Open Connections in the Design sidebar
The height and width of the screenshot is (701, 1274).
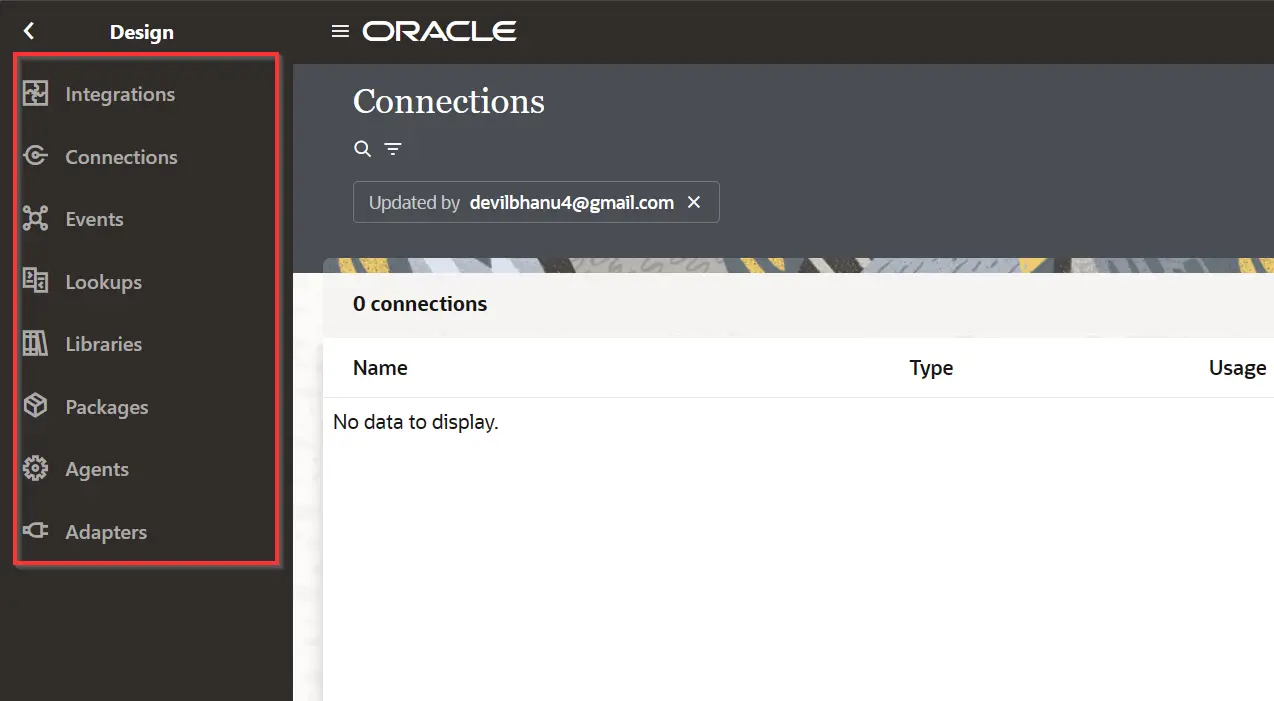pyautogui.click(x=121, y=157)
